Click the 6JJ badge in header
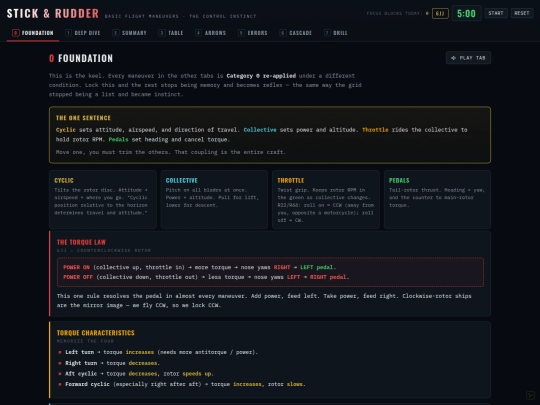This screenshot has height=405, width=540. 440,13
